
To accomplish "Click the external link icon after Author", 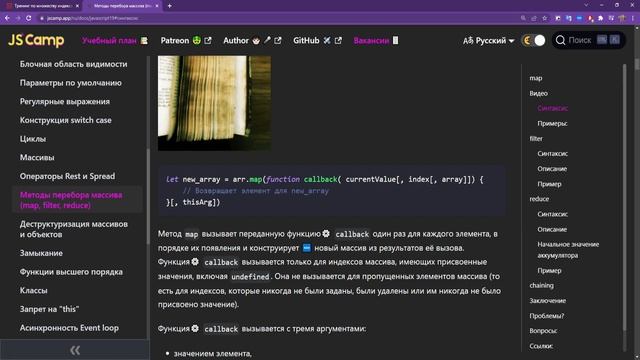I will (x=278, y=40).
